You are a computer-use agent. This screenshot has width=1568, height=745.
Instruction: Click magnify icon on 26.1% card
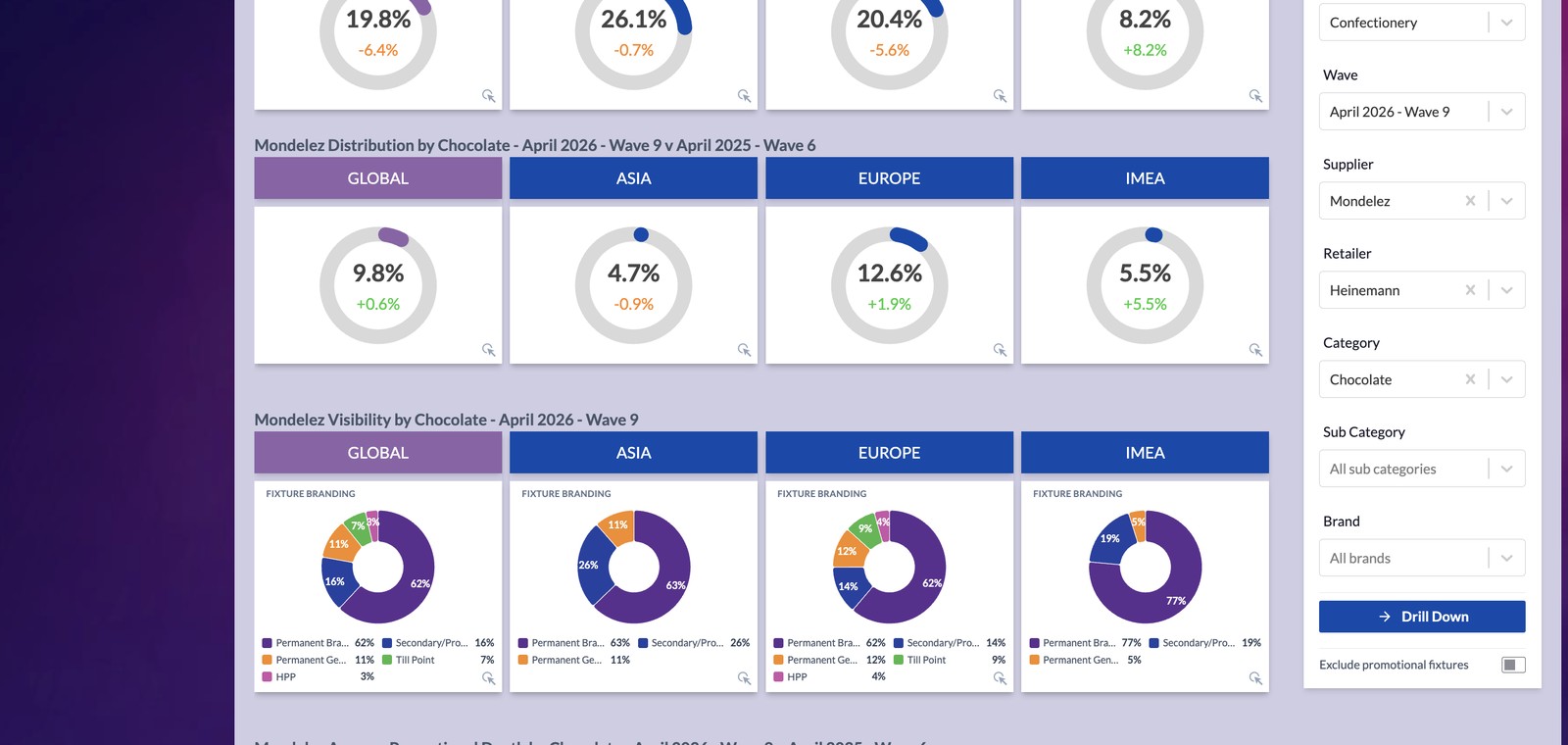coord(744,96)
